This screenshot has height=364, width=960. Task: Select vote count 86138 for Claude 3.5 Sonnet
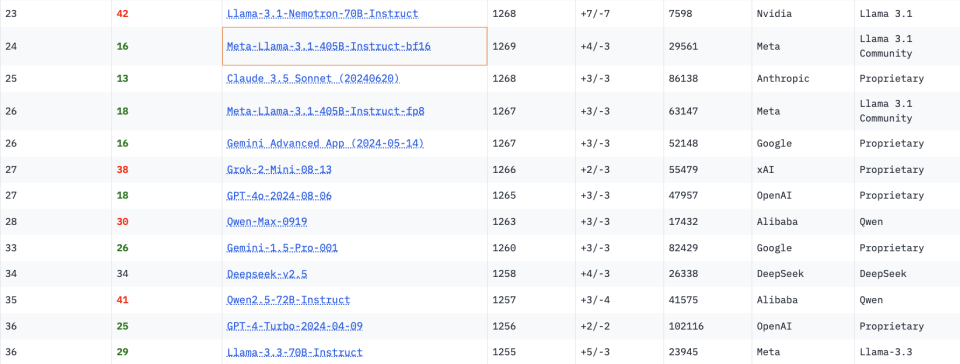point(683,78)
